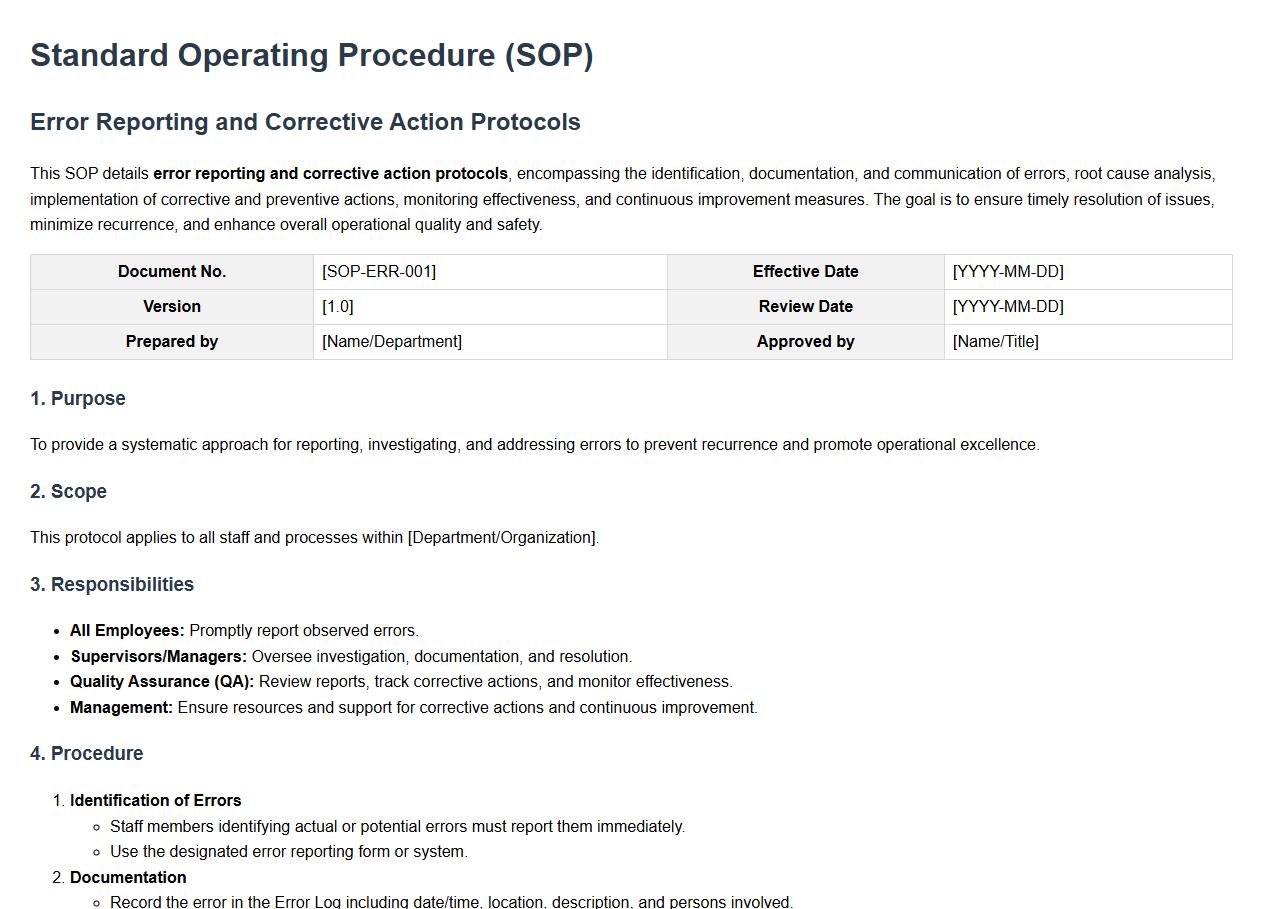
Task: Click the Approved by label cell
Action: (805, 342)
